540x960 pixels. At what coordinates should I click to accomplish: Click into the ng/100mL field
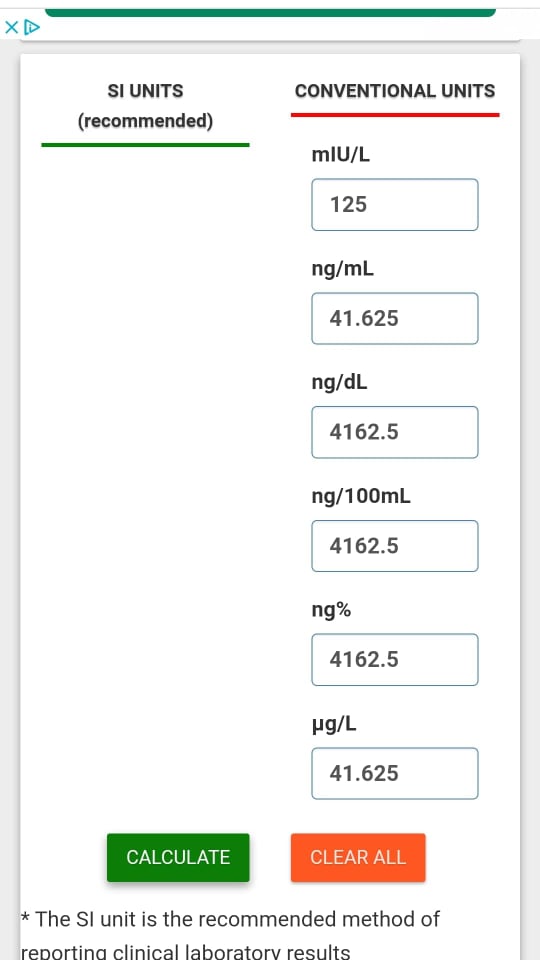point(395,546)
